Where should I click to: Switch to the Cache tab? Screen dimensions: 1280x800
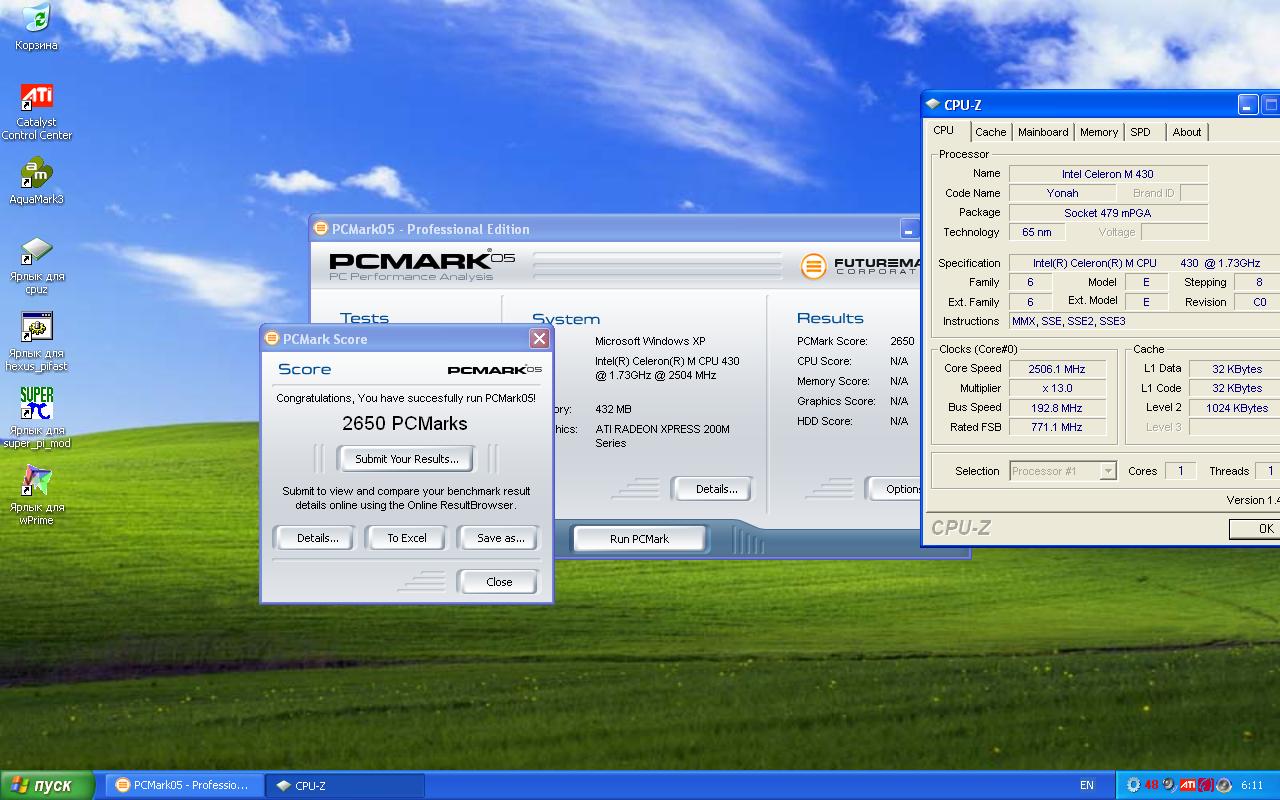click(991, 132)
